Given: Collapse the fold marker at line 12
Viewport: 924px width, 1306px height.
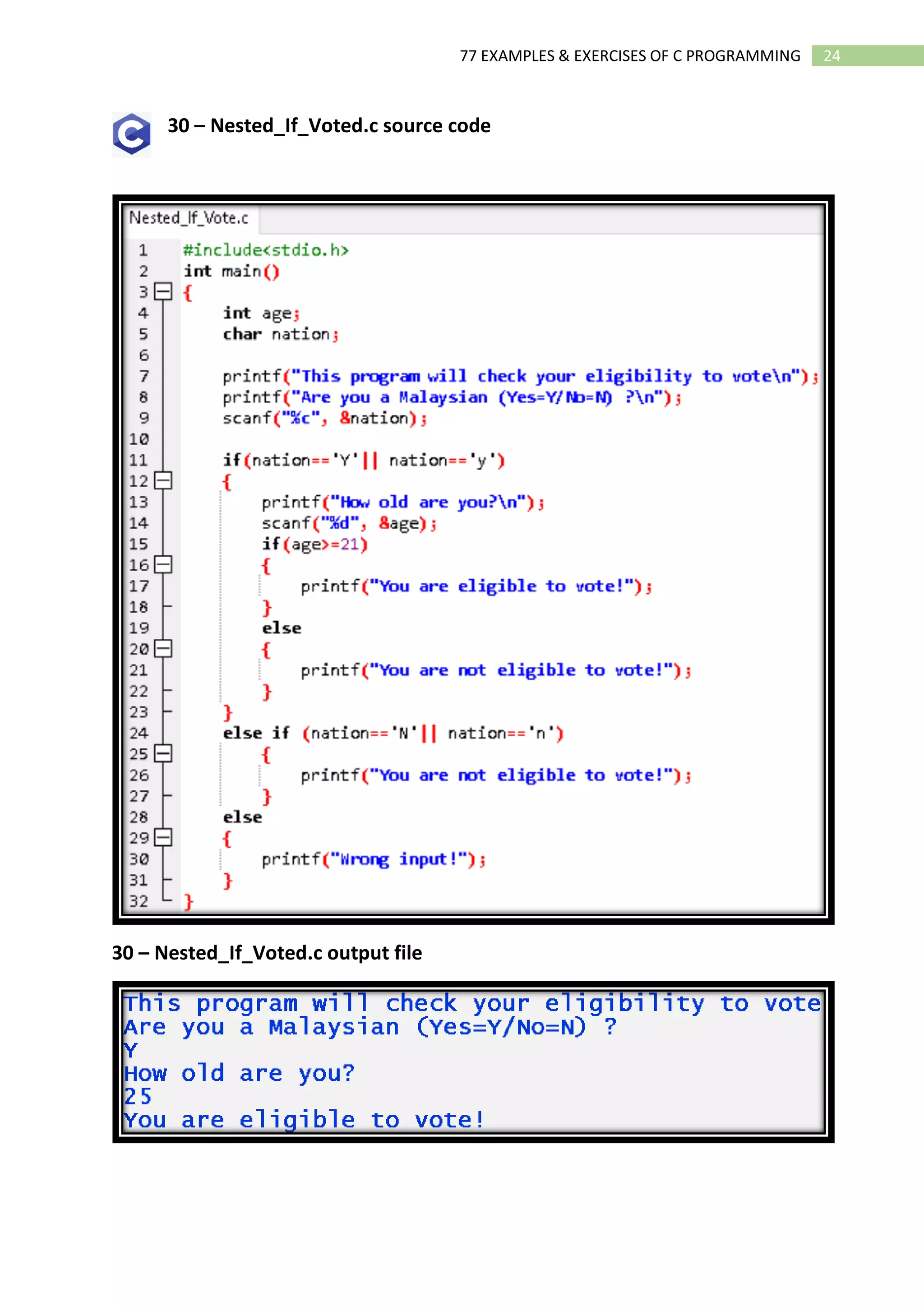Looking at the screenshot, I should 163,480.
